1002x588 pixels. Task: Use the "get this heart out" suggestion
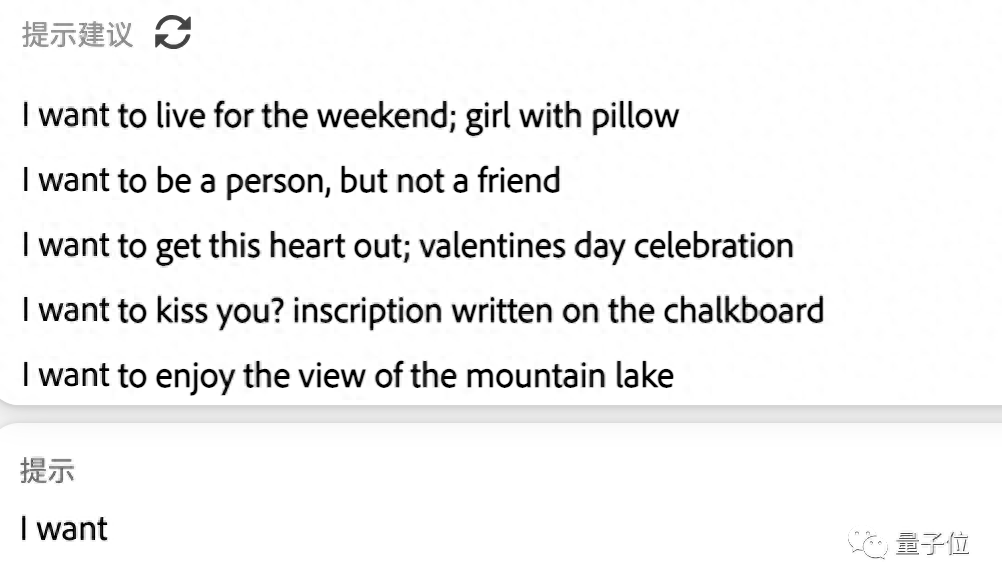tap(407, 246)
